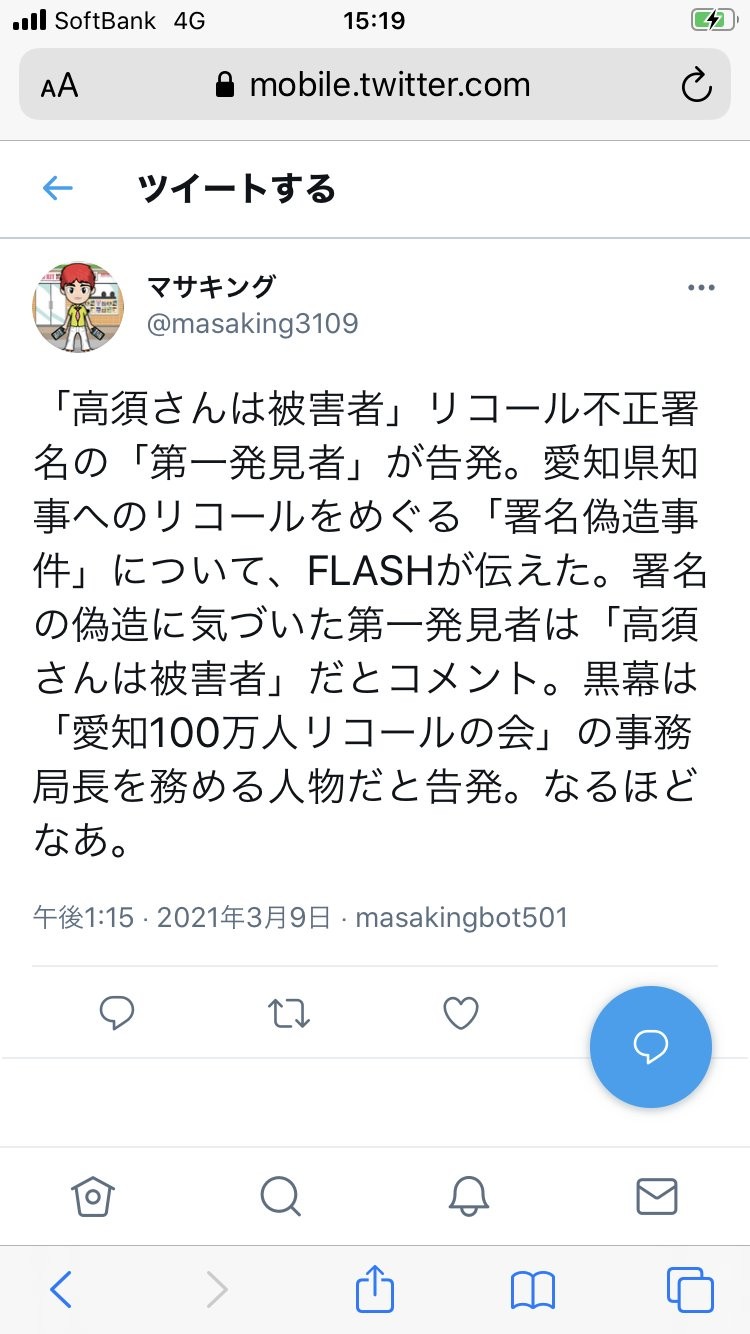Show Safari's open tabs overview
Image resolution: width=750 pixels, height=1334 pixels.
click(690, 1290)
